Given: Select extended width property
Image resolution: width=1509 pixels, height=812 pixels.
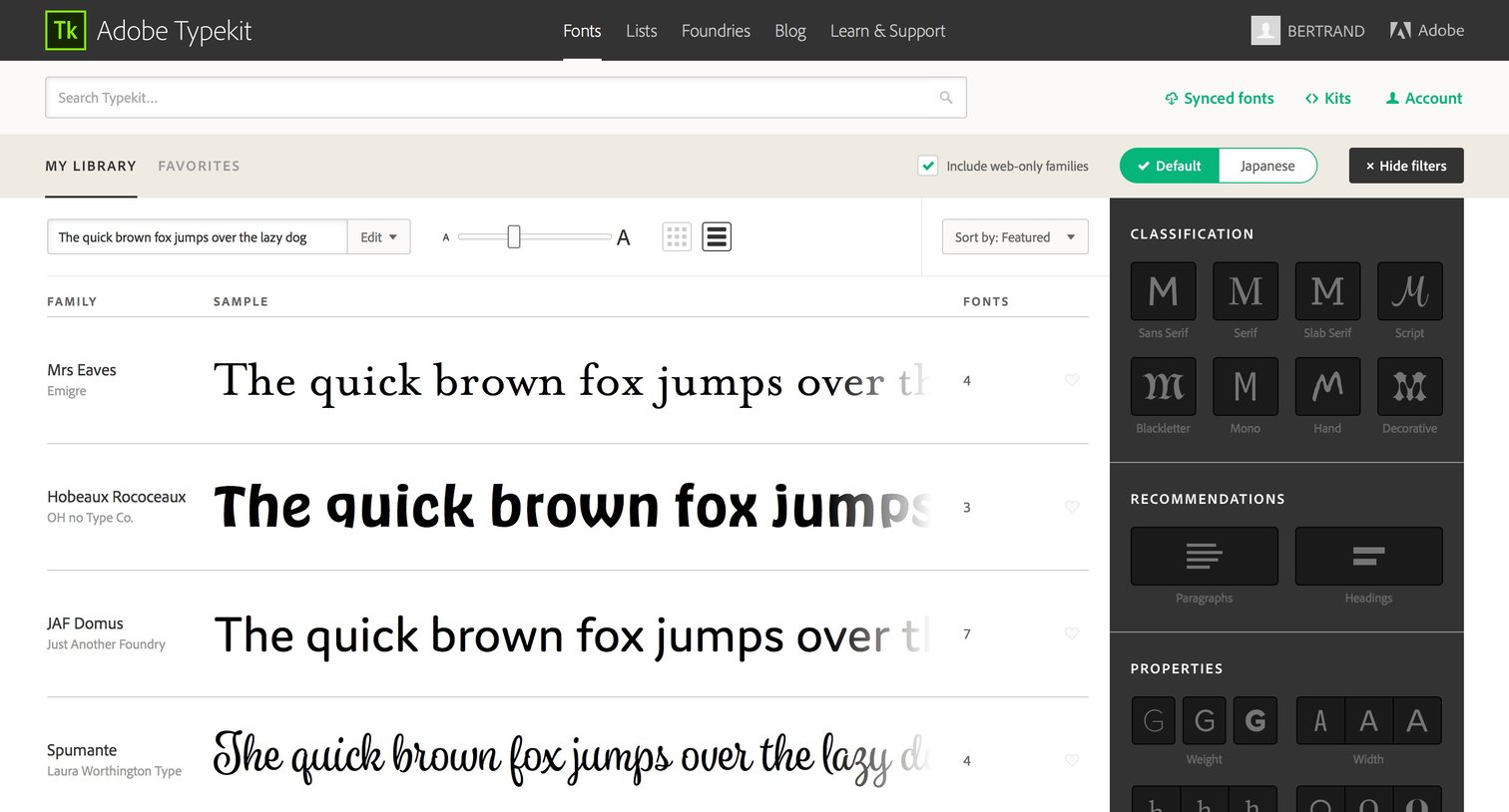Looking at the screenshot, I should coord(1417,720).
